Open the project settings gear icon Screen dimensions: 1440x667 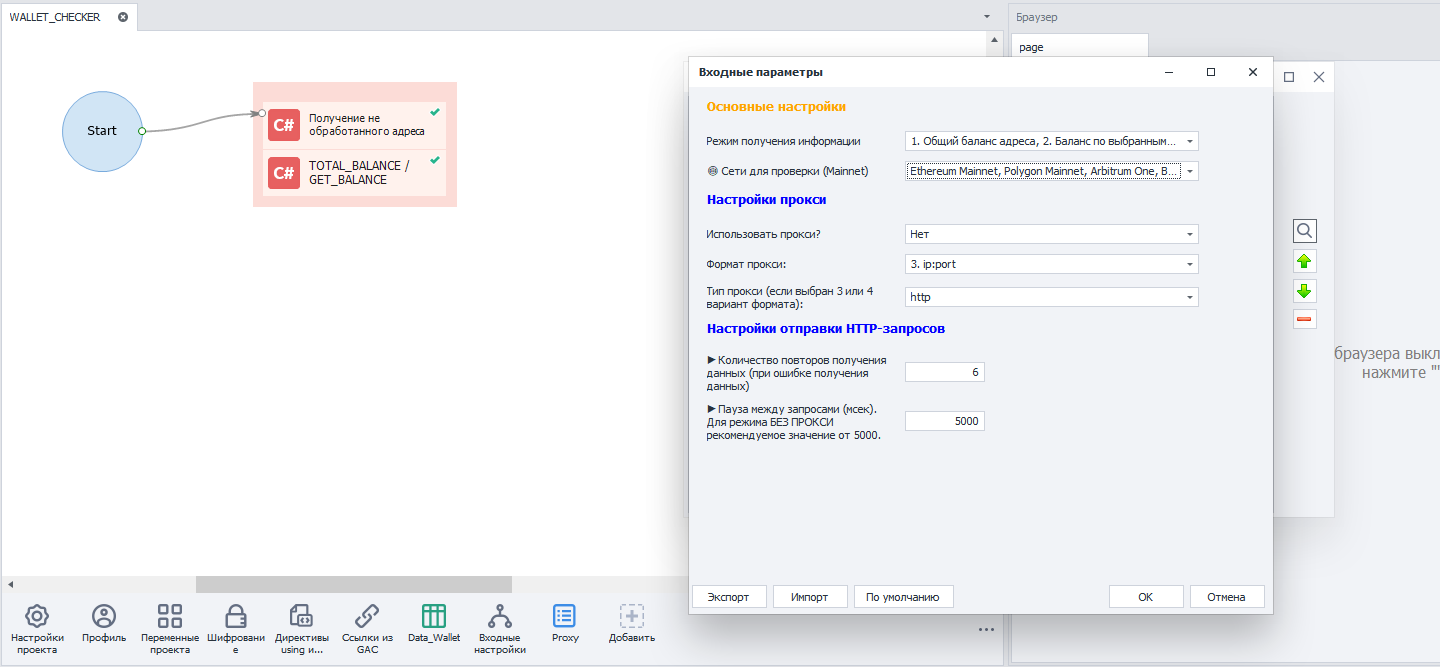point(37,616)
